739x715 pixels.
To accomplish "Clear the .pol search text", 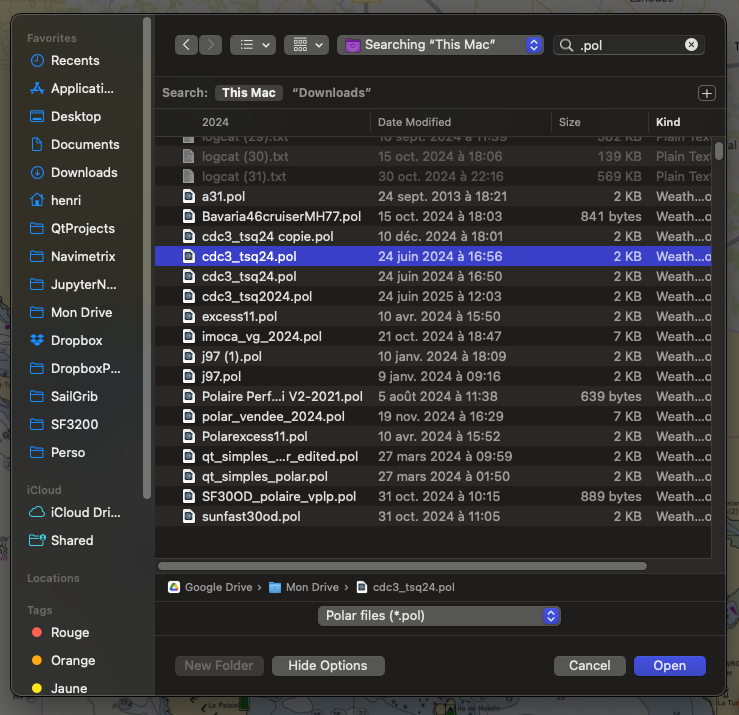I will (x=691, y=45).
